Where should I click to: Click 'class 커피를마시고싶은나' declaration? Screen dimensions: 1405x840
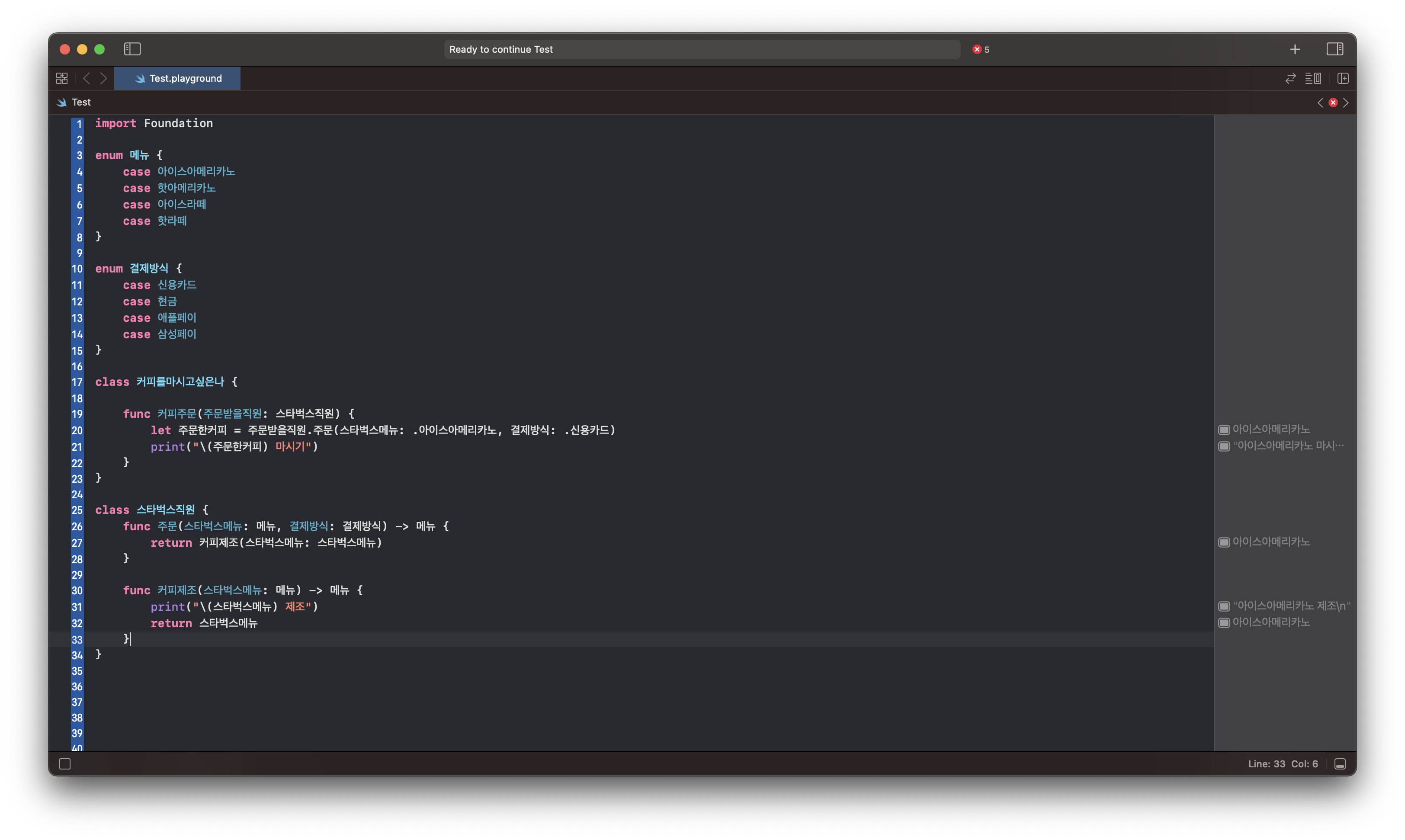[160, 382]
